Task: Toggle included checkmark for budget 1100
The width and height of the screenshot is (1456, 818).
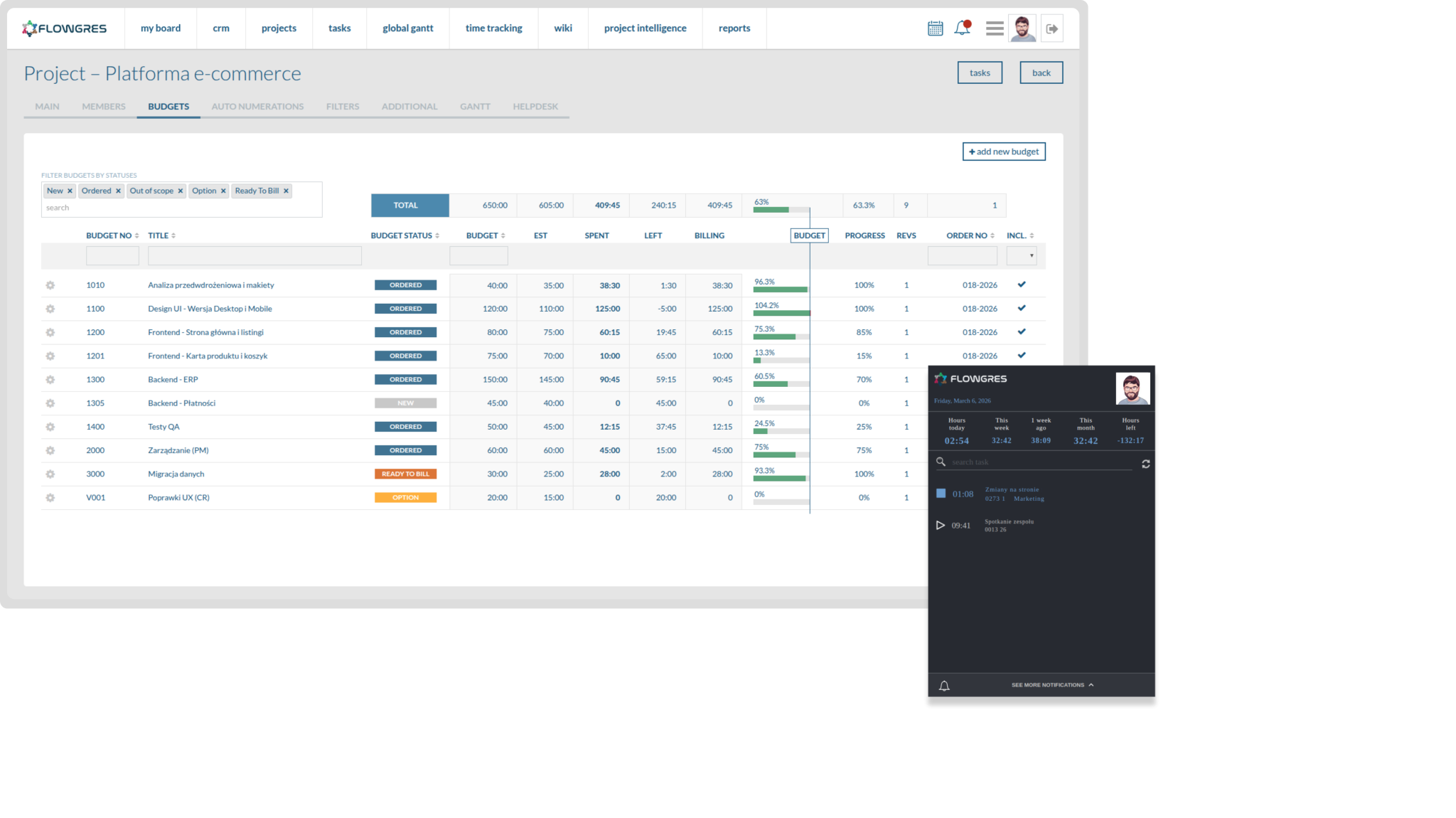Action: [x=1022, y=308]
